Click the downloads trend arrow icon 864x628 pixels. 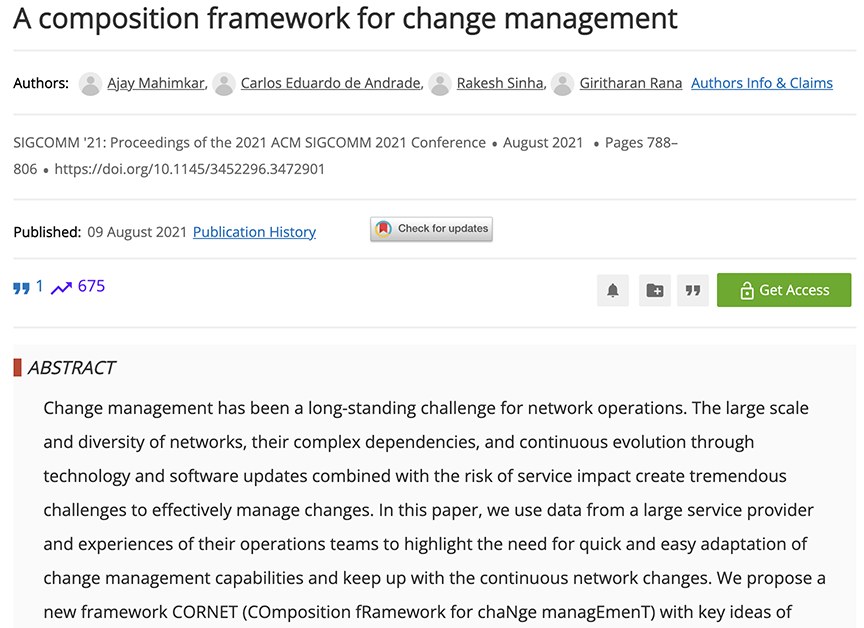[61, 288]
